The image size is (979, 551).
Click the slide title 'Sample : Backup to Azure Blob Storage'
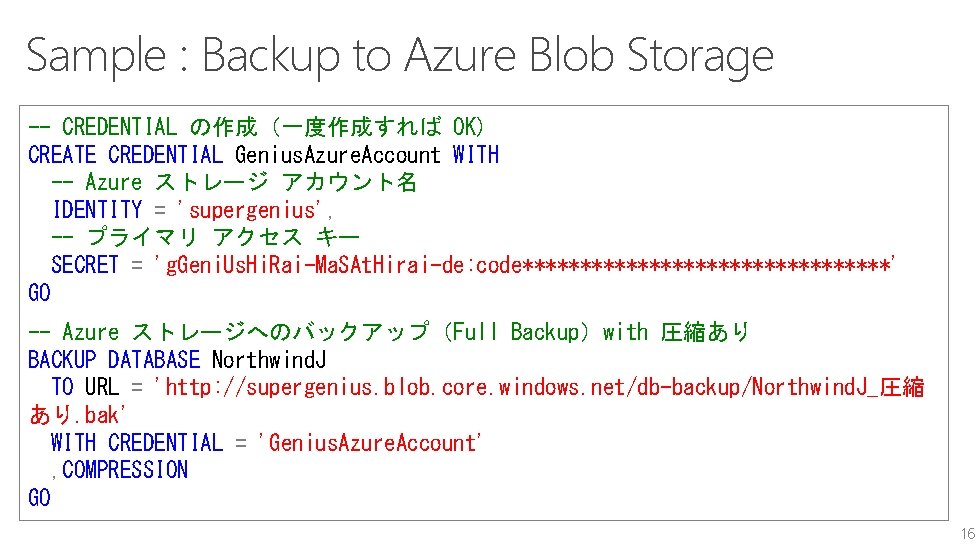(x=399, y=56)
